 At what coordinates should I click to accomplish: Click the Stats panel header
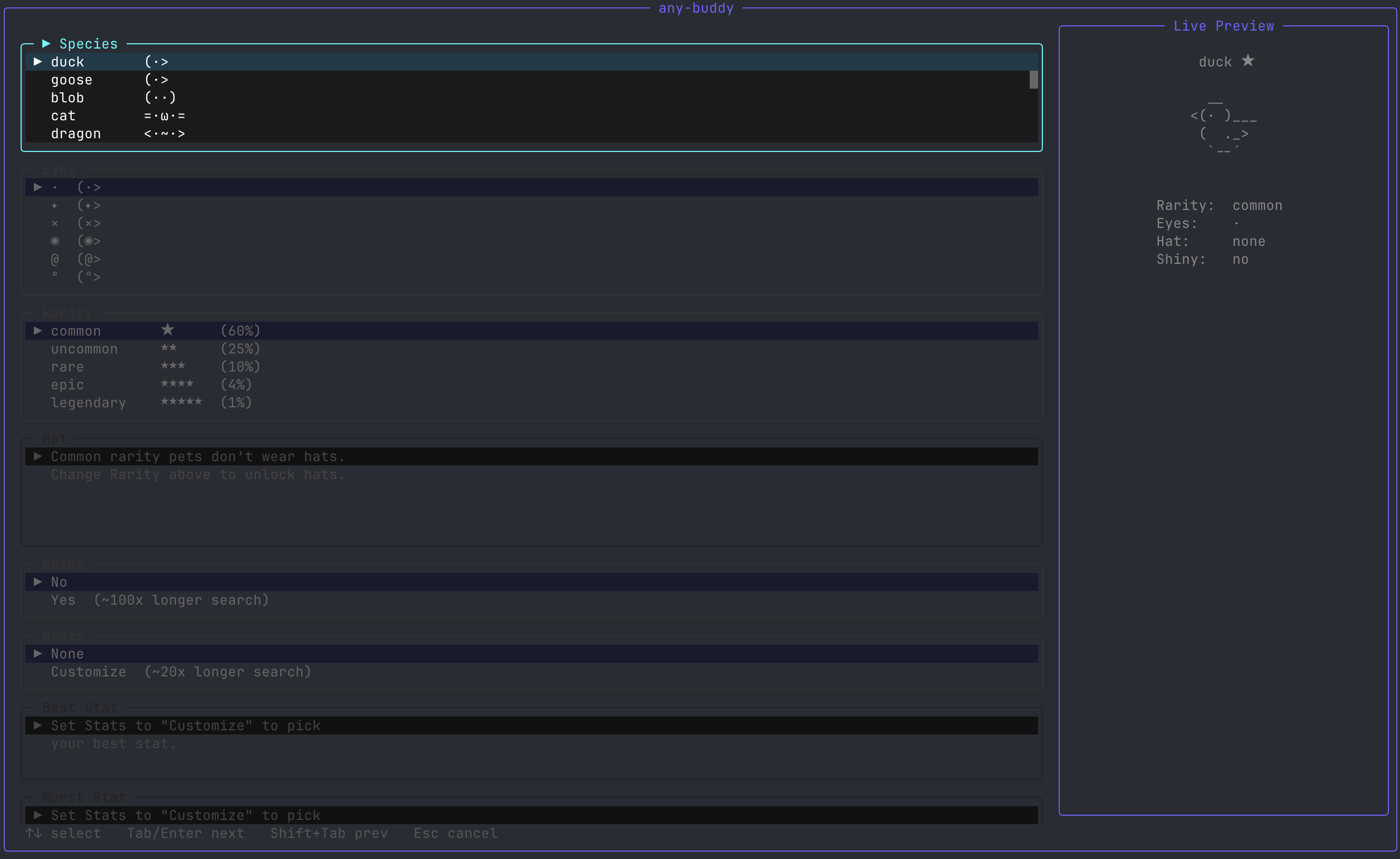pos(63,636)
